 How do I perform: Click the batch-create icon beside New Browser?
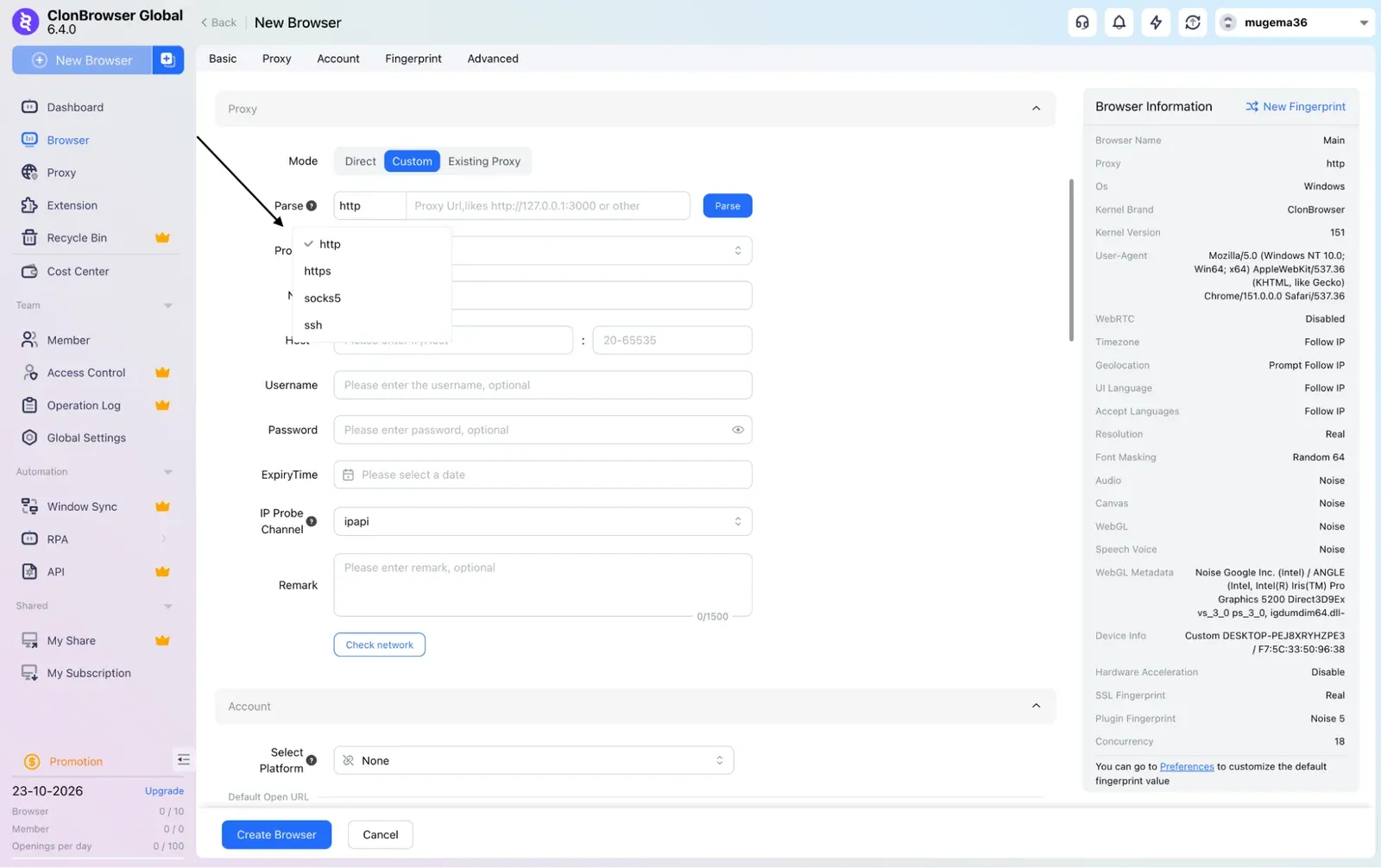(168, 60)
